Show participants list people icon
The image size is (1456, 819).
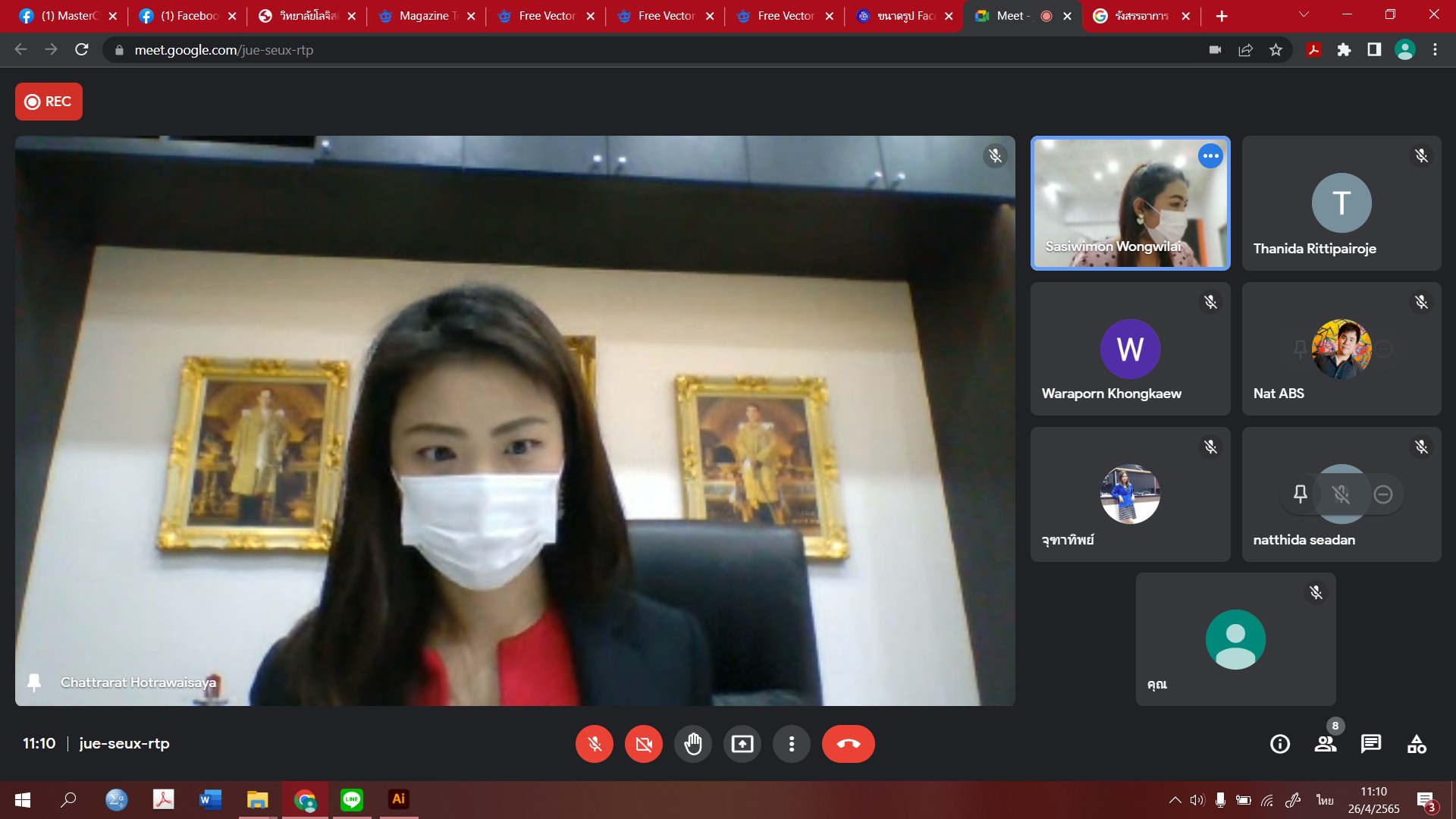[x=1325, y=744]
